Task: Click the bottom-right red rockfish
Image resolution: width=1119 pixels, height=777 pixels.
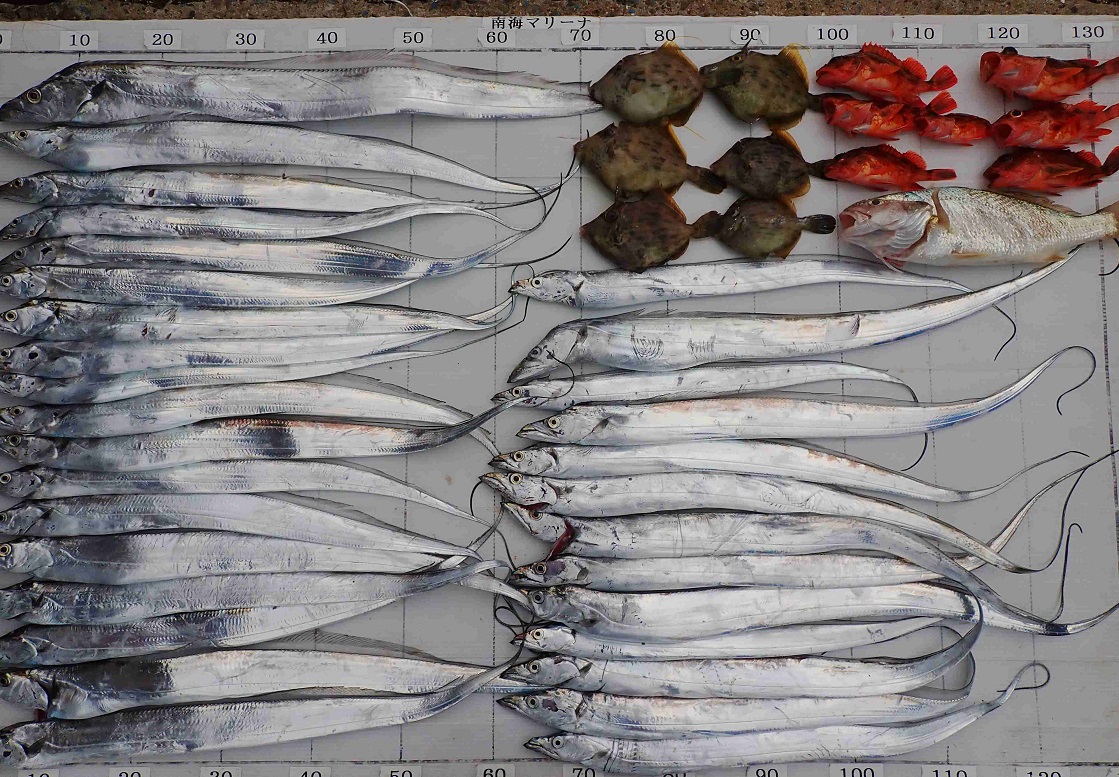Action: [x=1045, y=170]
